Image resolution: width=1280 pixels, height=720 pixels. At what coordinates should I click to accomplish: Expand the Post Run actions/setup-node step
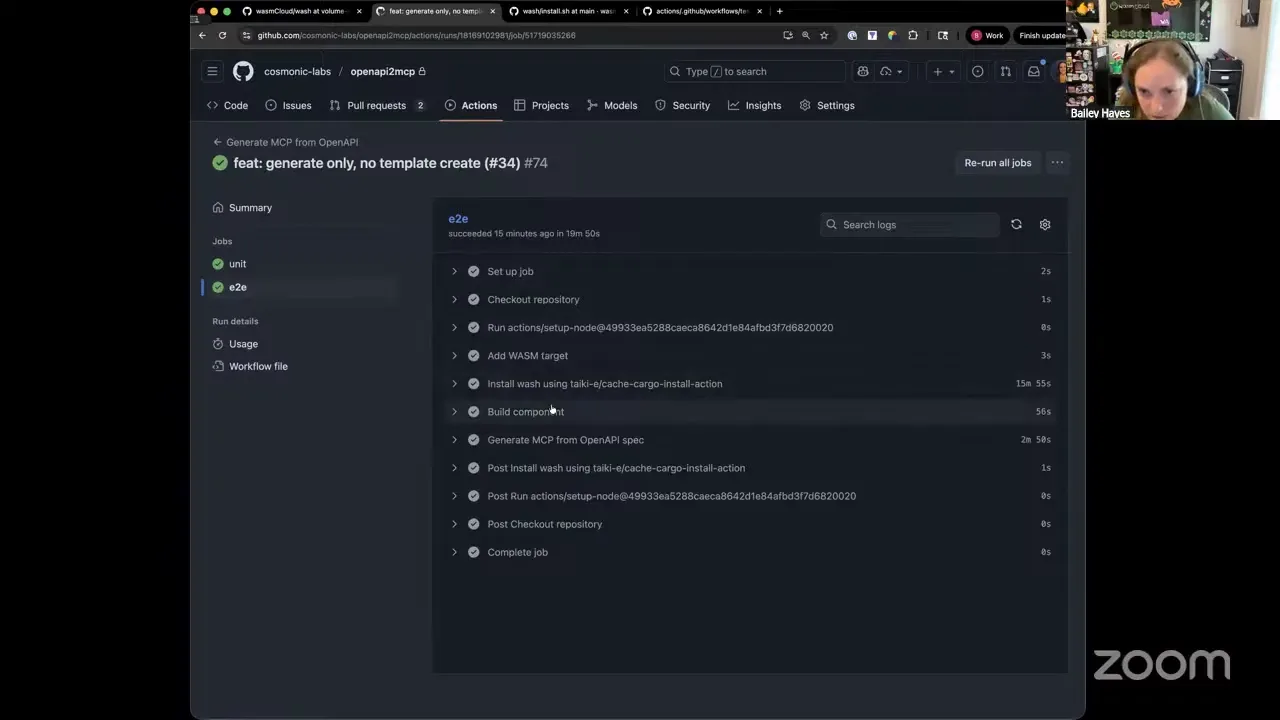point(750,495)
